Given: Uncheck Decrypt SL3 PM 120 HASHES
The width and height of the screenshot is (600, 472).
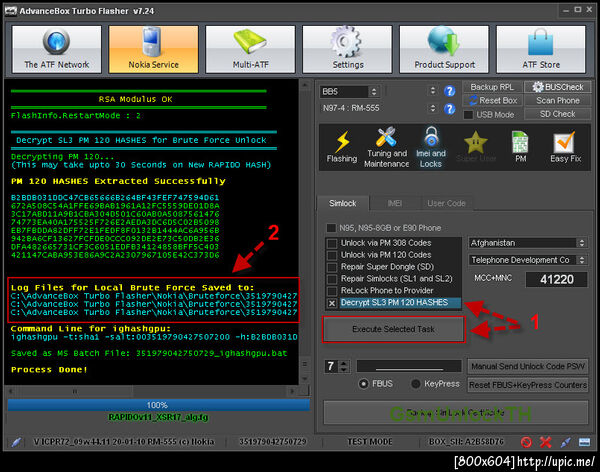Looking at the screenshot, I should (x=332, y=303).
